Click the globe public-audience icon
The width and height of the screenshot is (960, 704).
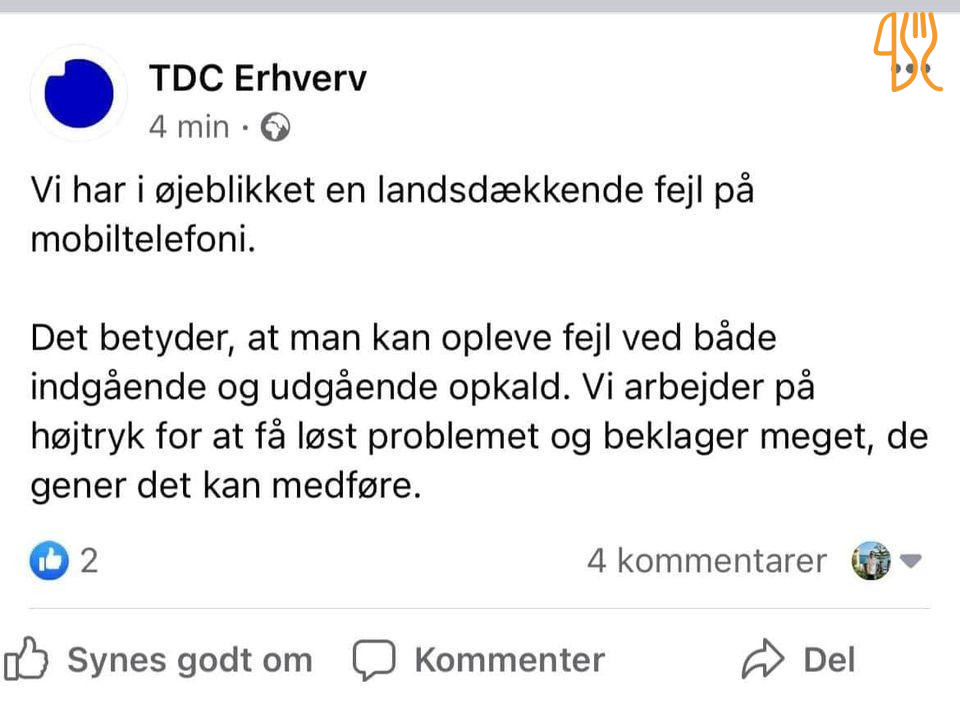(275, 127)
